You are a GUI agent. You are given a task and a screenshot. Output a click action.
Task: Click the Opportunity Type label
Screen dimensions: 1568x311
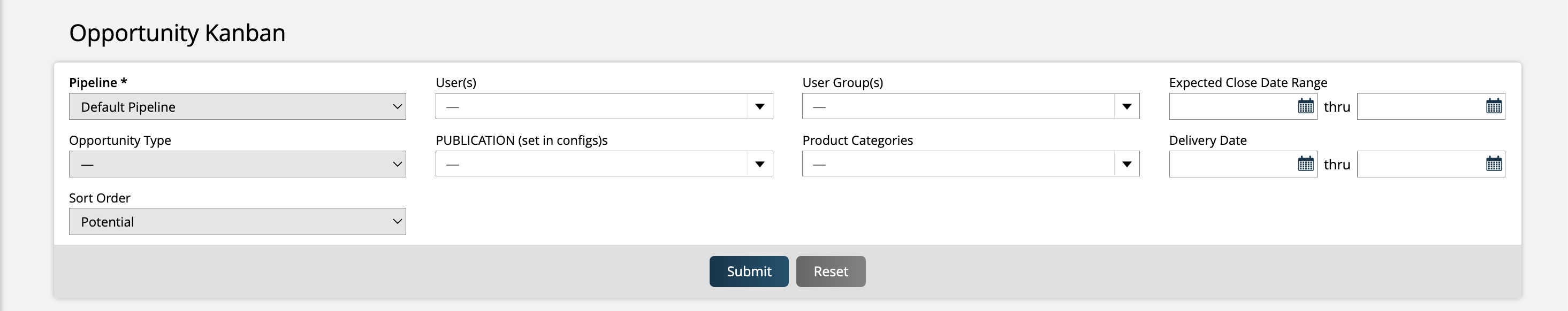(120, 141)
